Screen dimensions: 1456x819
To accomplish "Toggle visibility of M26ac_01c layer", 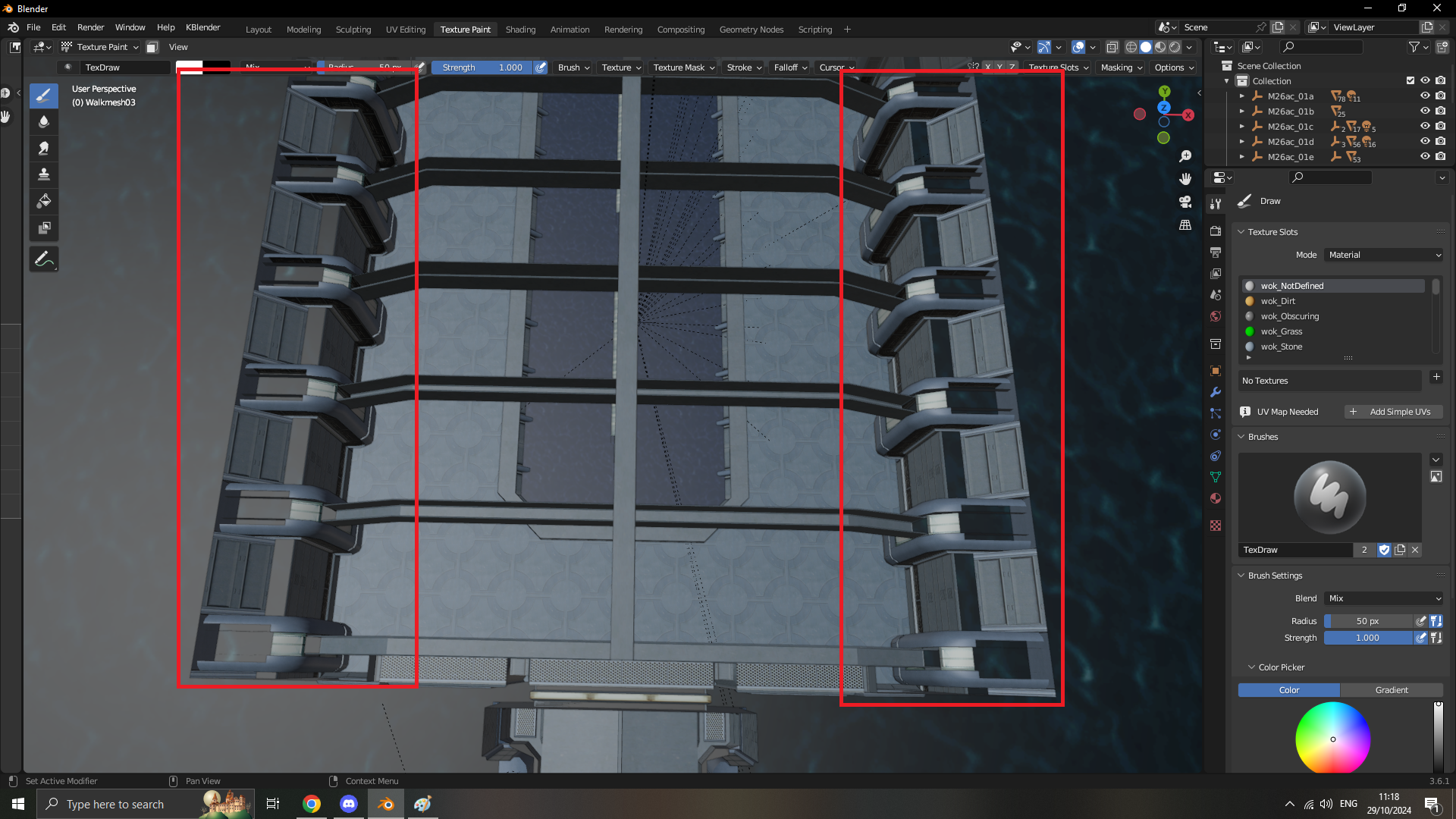I will (1423, 126).
